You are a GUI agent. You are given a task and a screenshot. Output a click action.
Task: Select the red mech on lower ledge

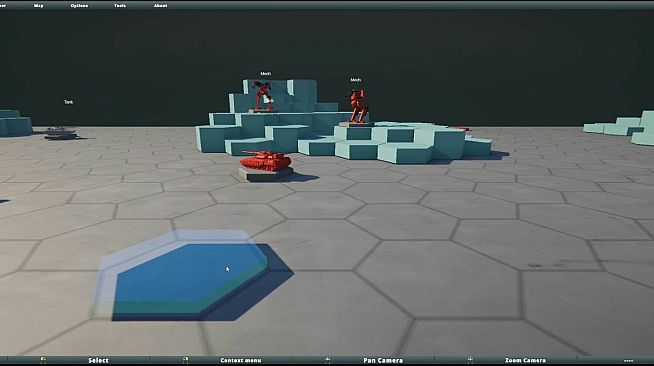click(358, 106)
